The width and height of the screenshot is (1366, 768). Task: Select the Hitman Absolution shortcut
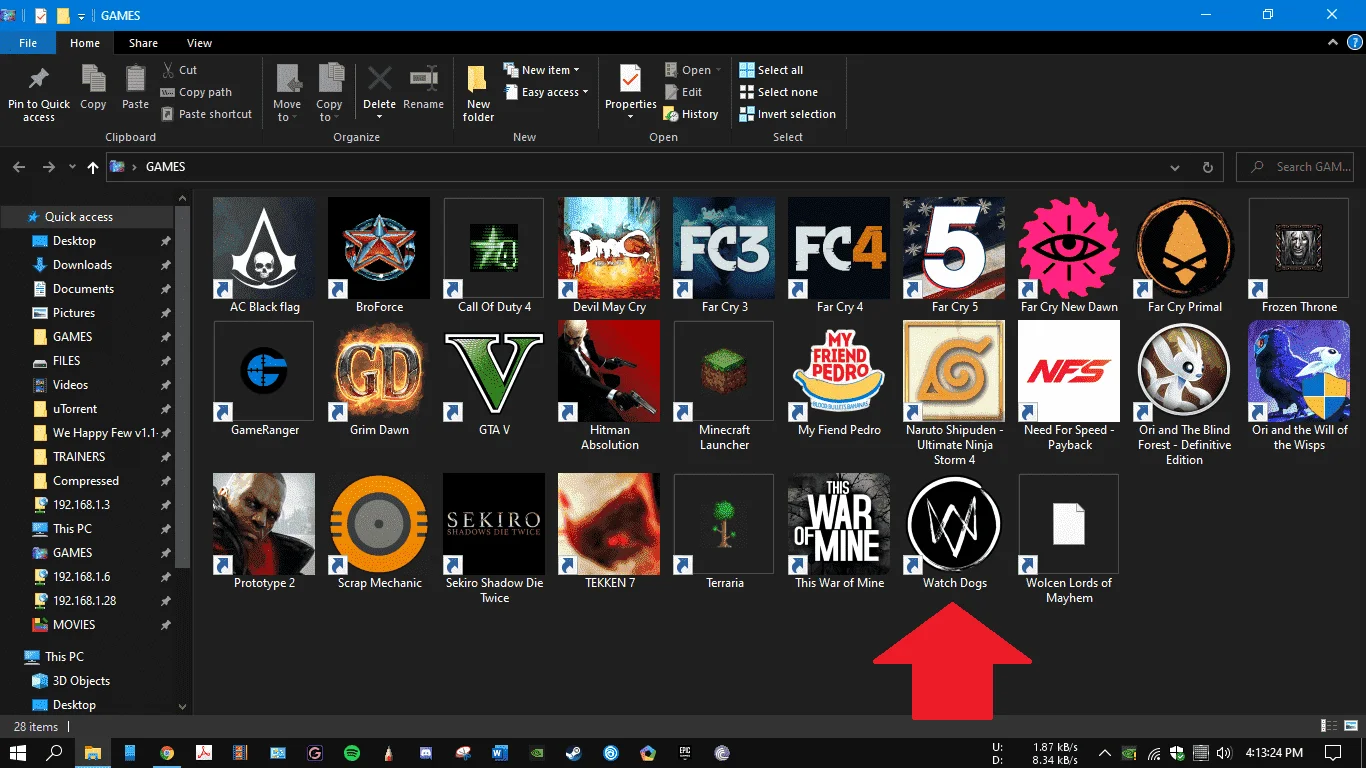click(x=609, y=386)
